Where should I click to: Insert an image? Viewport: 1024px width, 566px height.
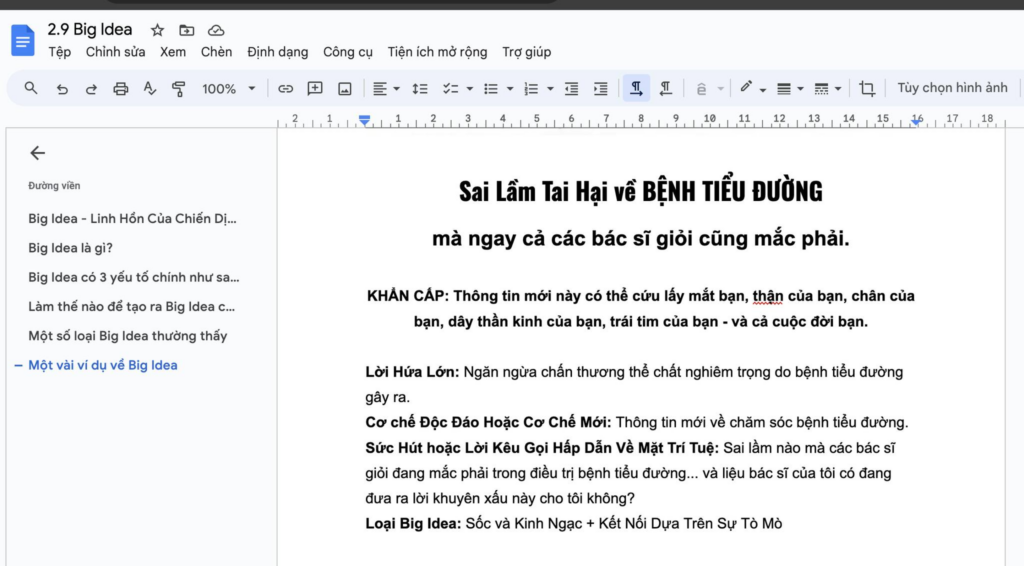[x=345, y=89]
